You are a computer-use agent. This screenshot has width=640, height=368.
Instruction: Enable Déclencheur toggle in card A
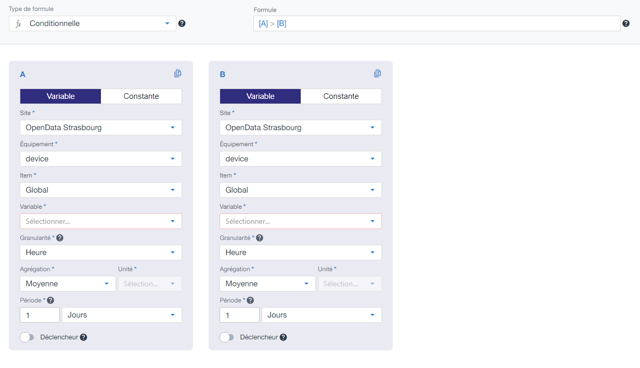[27, 337]
